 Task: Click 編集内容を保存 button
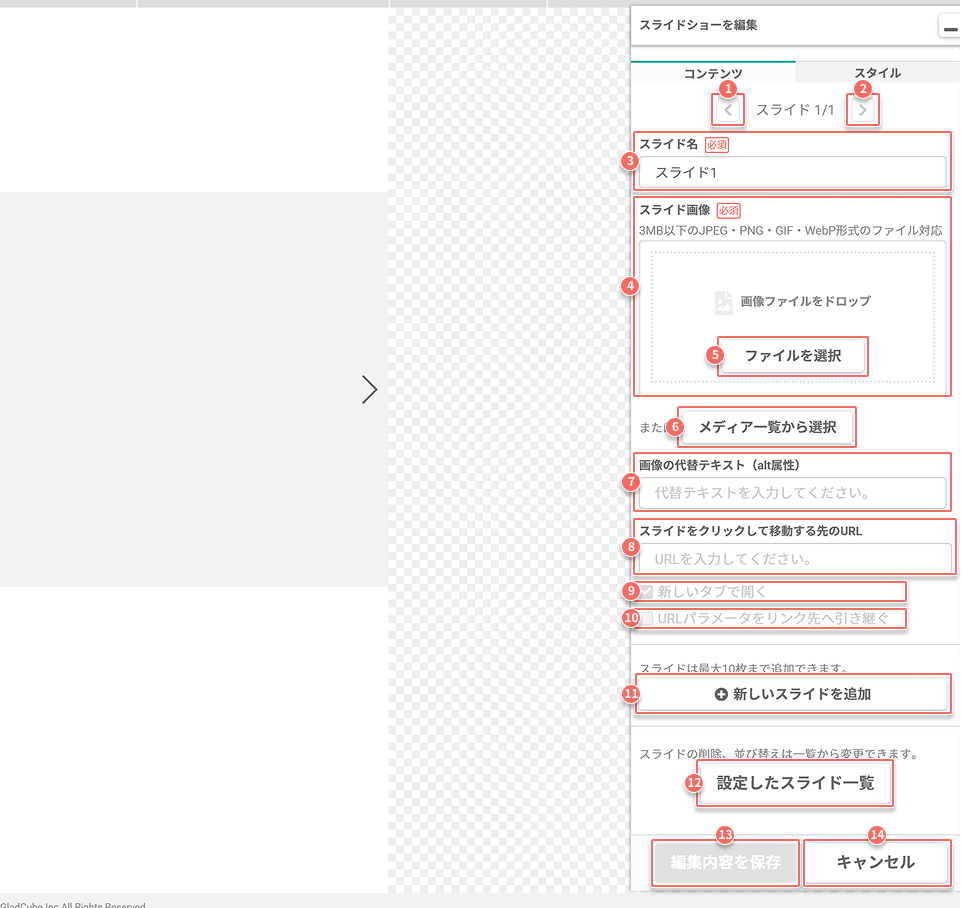[725, 862]
